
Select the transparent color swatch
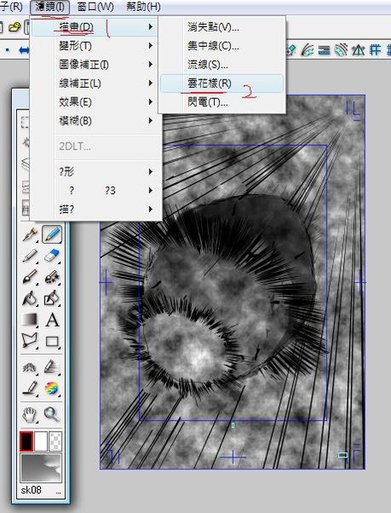pos(55,441)
